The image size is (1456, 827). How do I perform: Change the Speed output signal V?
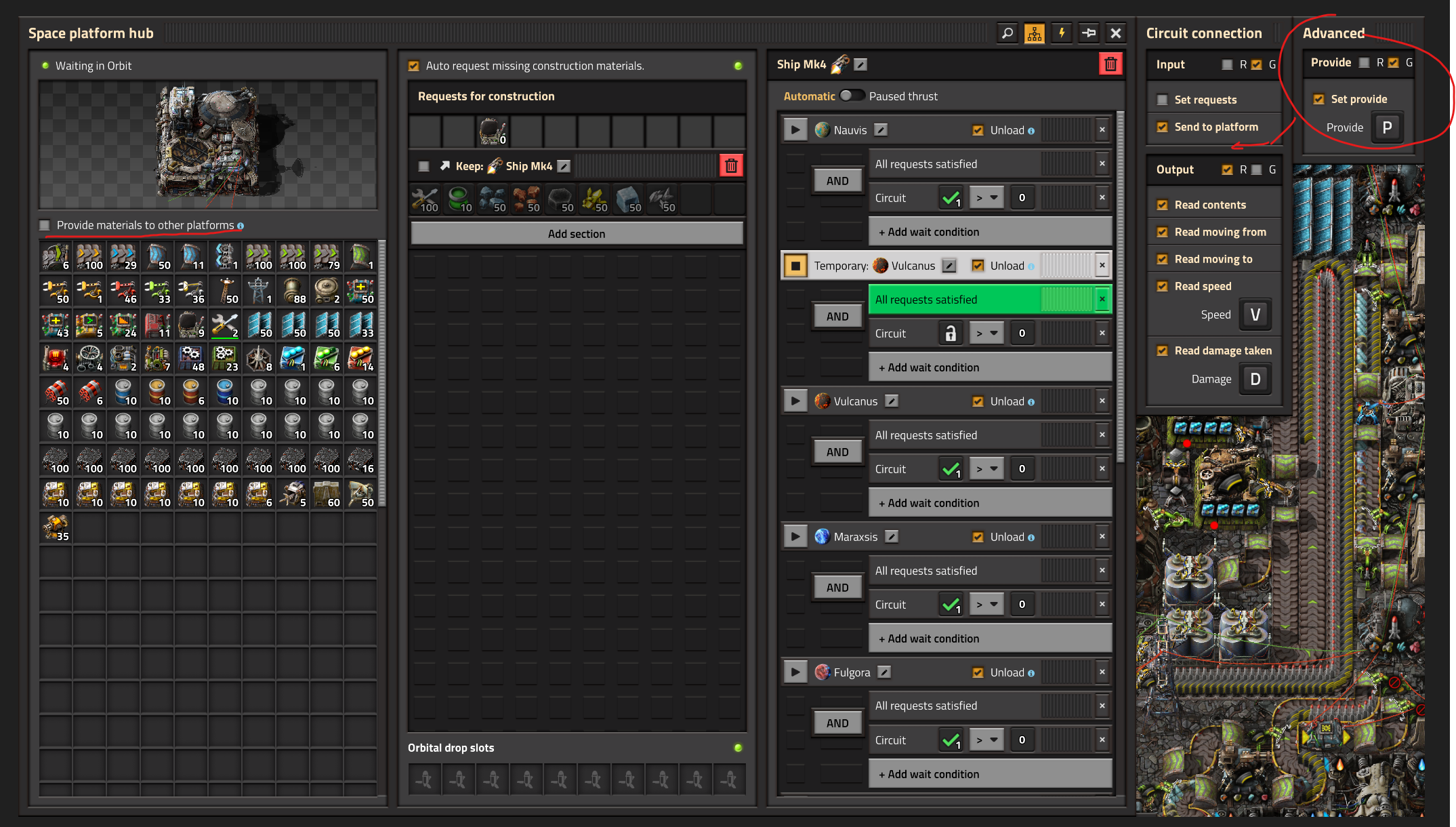1255,315
